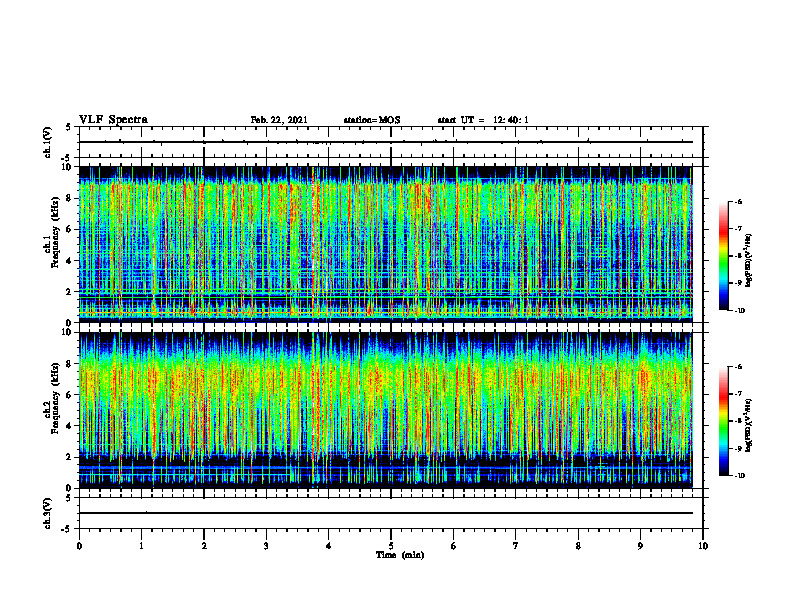Click the ch.1 spectrogram panel
This screenshot has height=612, width=792.
[386, 244]
